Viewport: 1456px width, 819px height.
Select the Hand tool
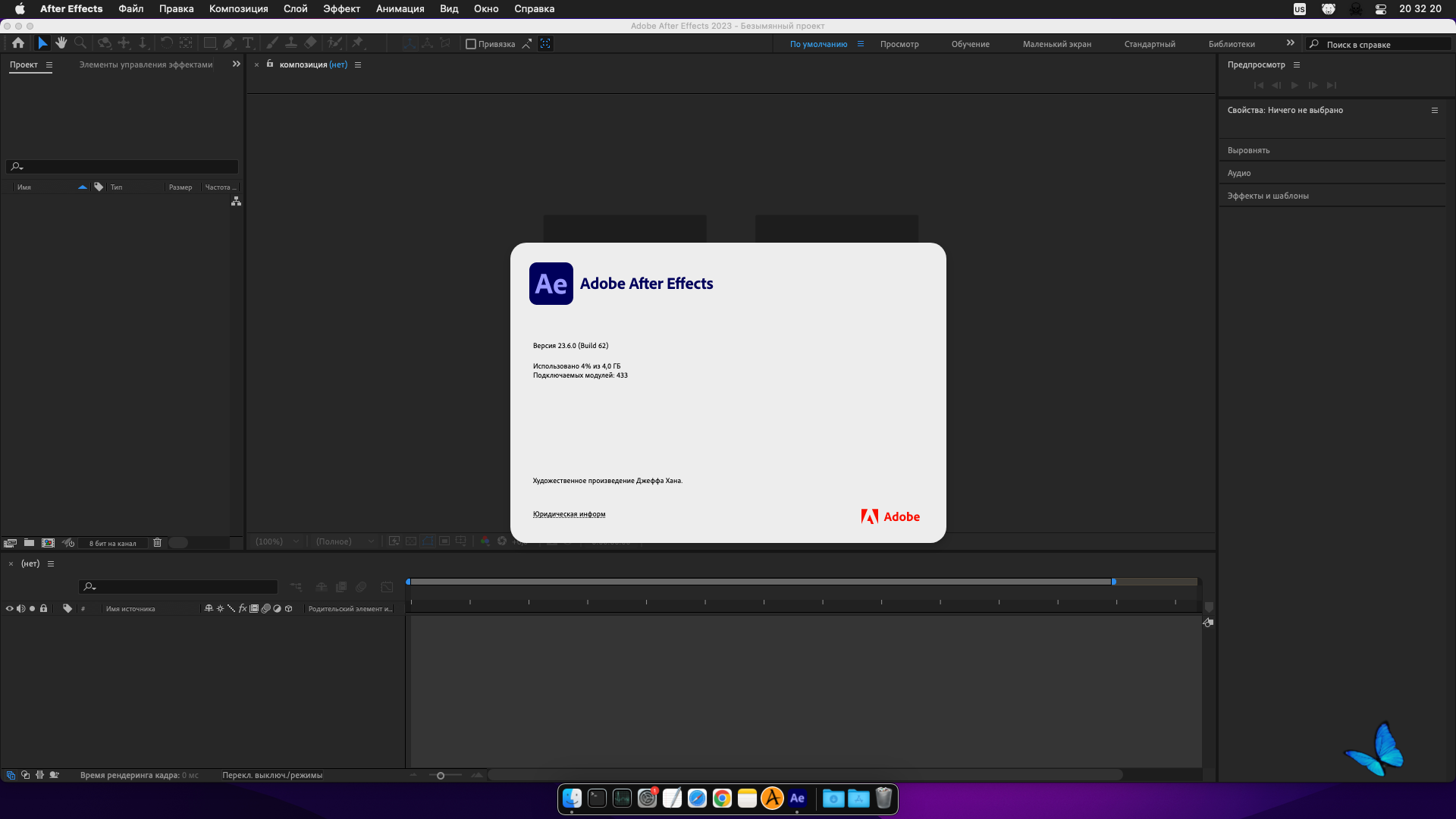61,43
